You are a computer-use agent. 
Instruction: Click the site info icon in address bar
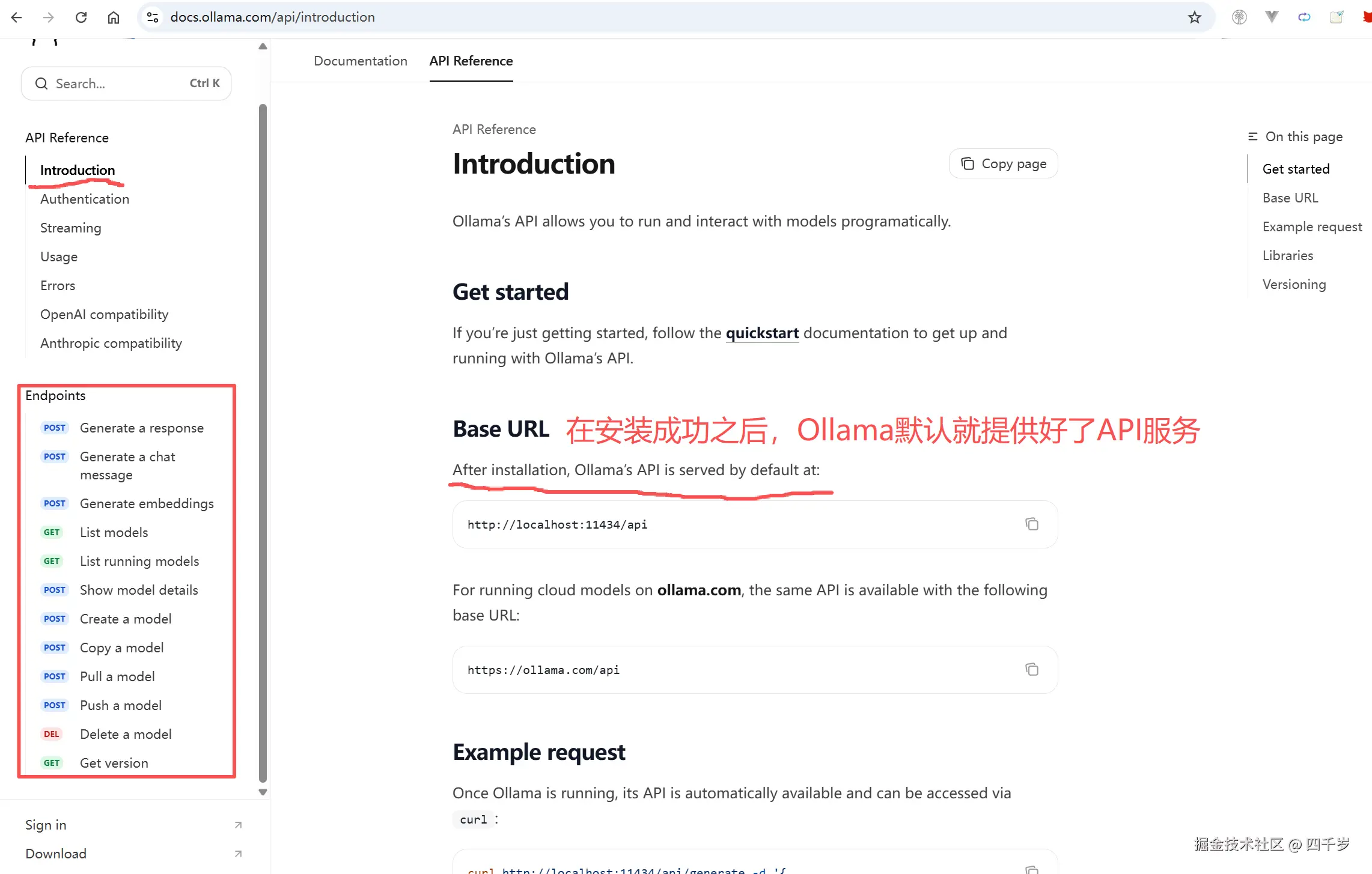pyautogui.click(x=153, y=17)
